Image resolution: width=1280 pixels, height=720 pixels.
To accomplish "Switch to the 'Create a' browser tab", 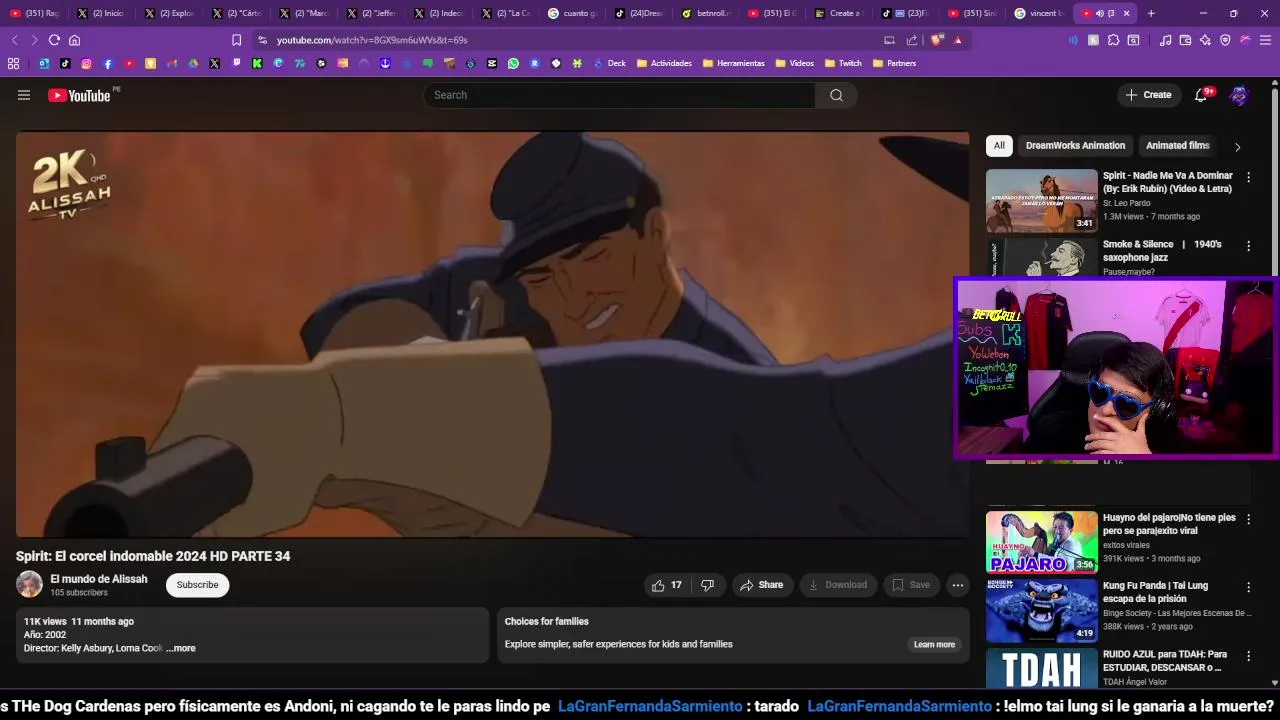I will coord(838,13).
